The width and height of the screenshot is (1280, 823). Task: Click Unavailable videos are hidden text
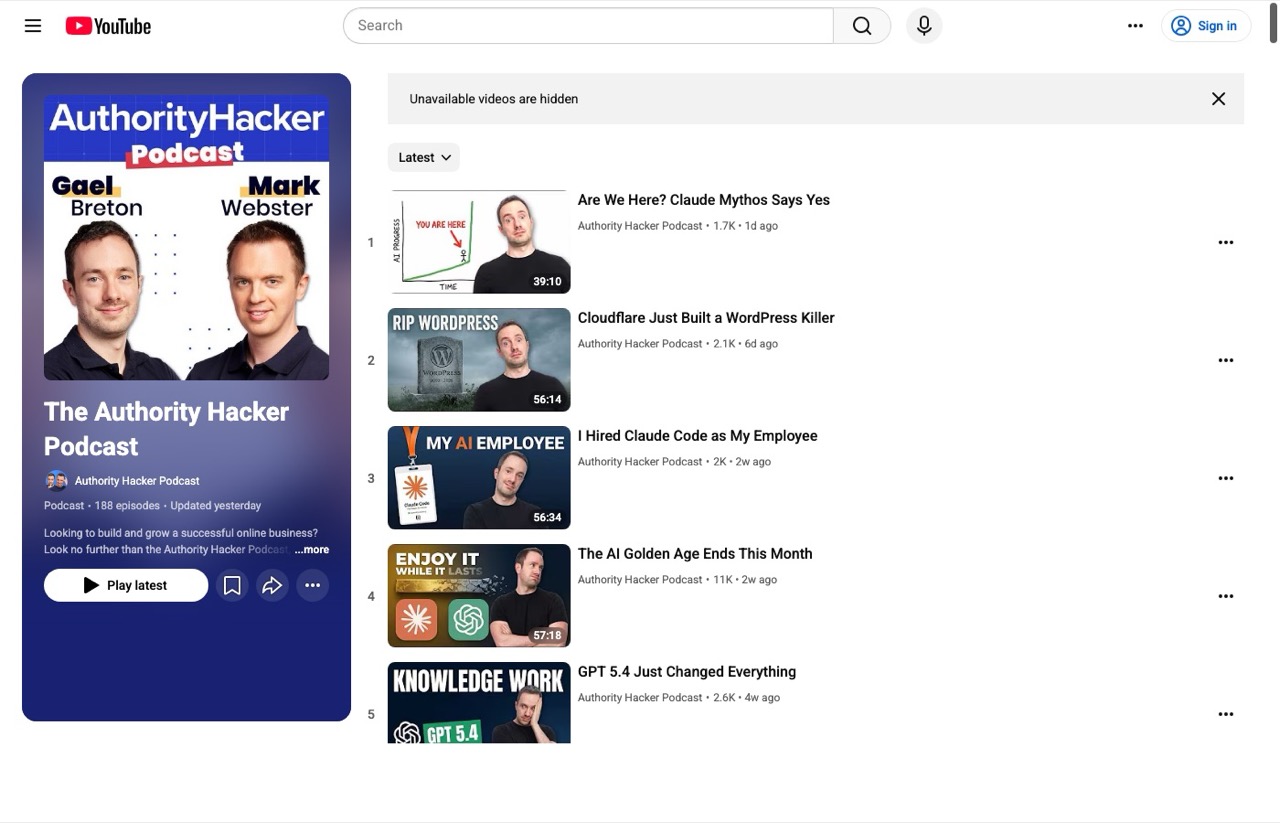[494, 99]
